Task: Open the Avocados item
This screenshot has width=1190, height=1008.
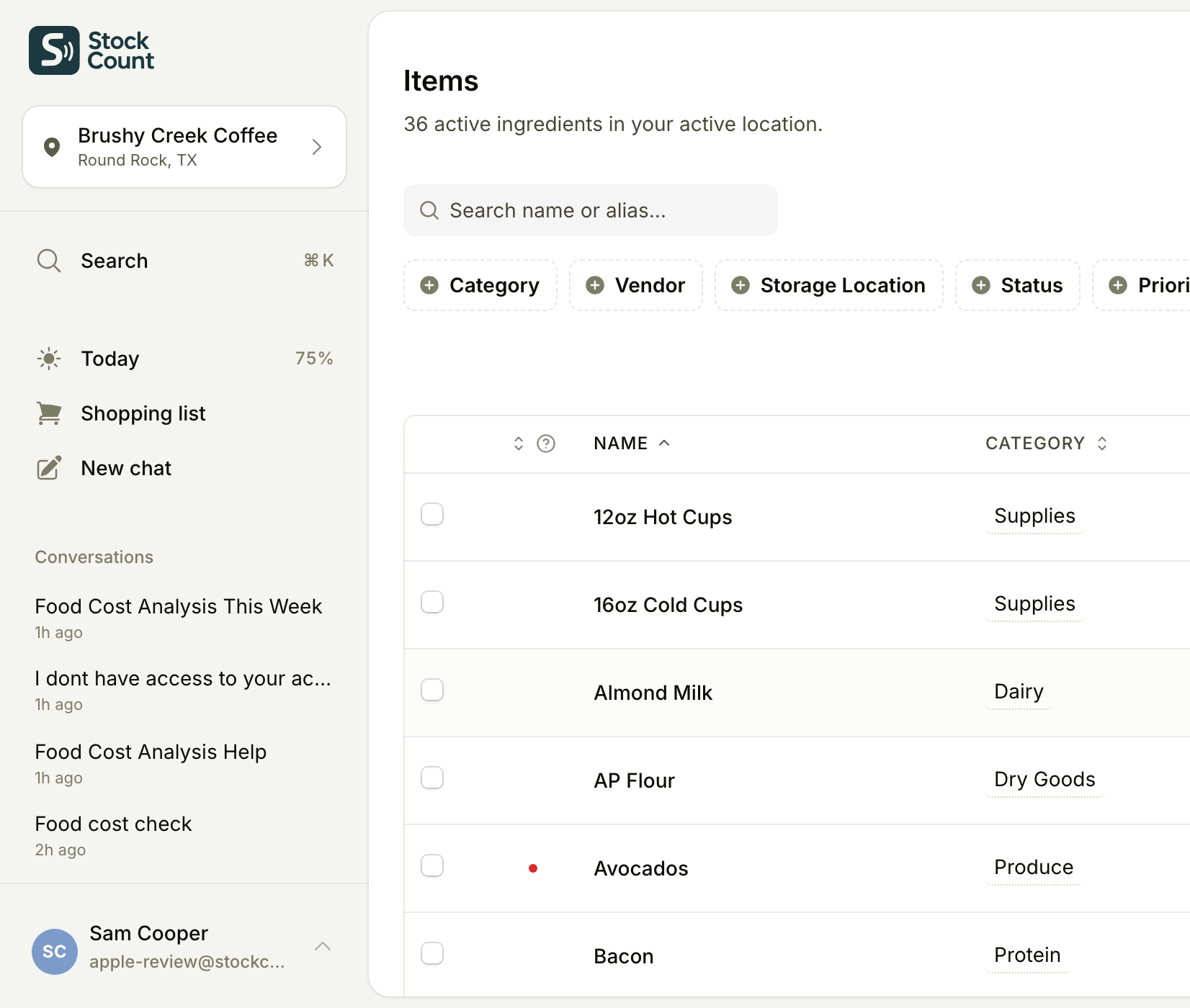Action: [640, 868]
